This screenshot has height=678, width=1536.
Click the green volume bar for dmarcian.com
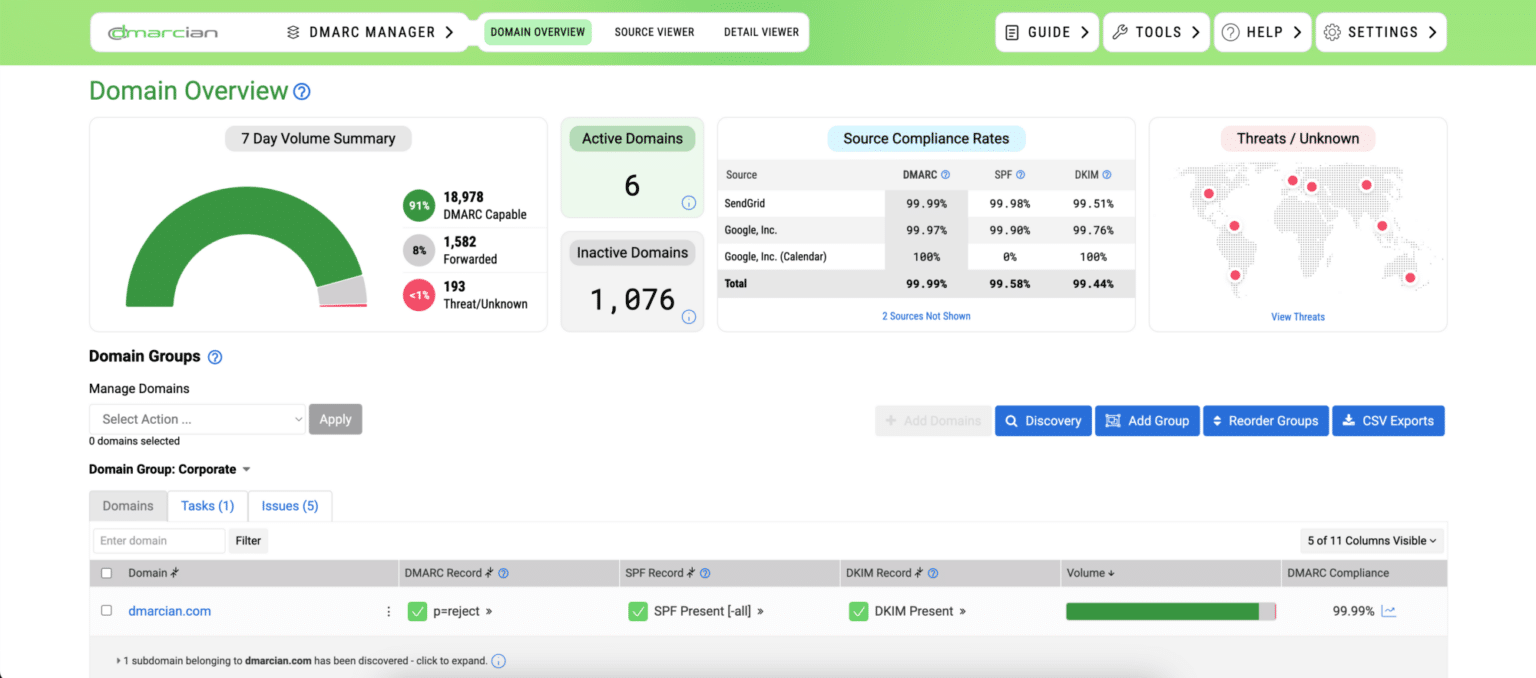[x=1162, y=611]
